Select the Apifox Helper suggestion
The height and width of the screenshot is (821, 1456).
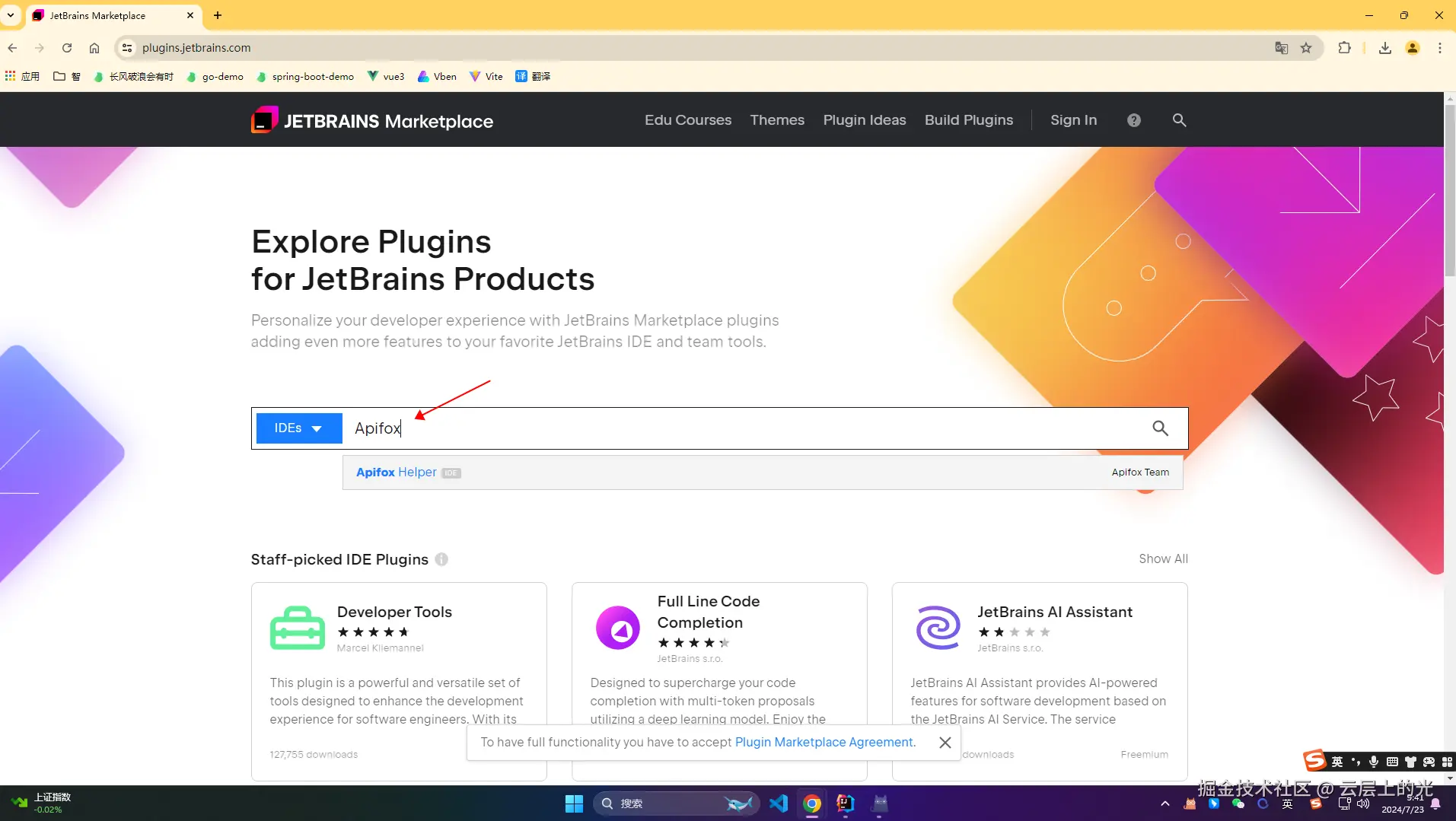763,473
